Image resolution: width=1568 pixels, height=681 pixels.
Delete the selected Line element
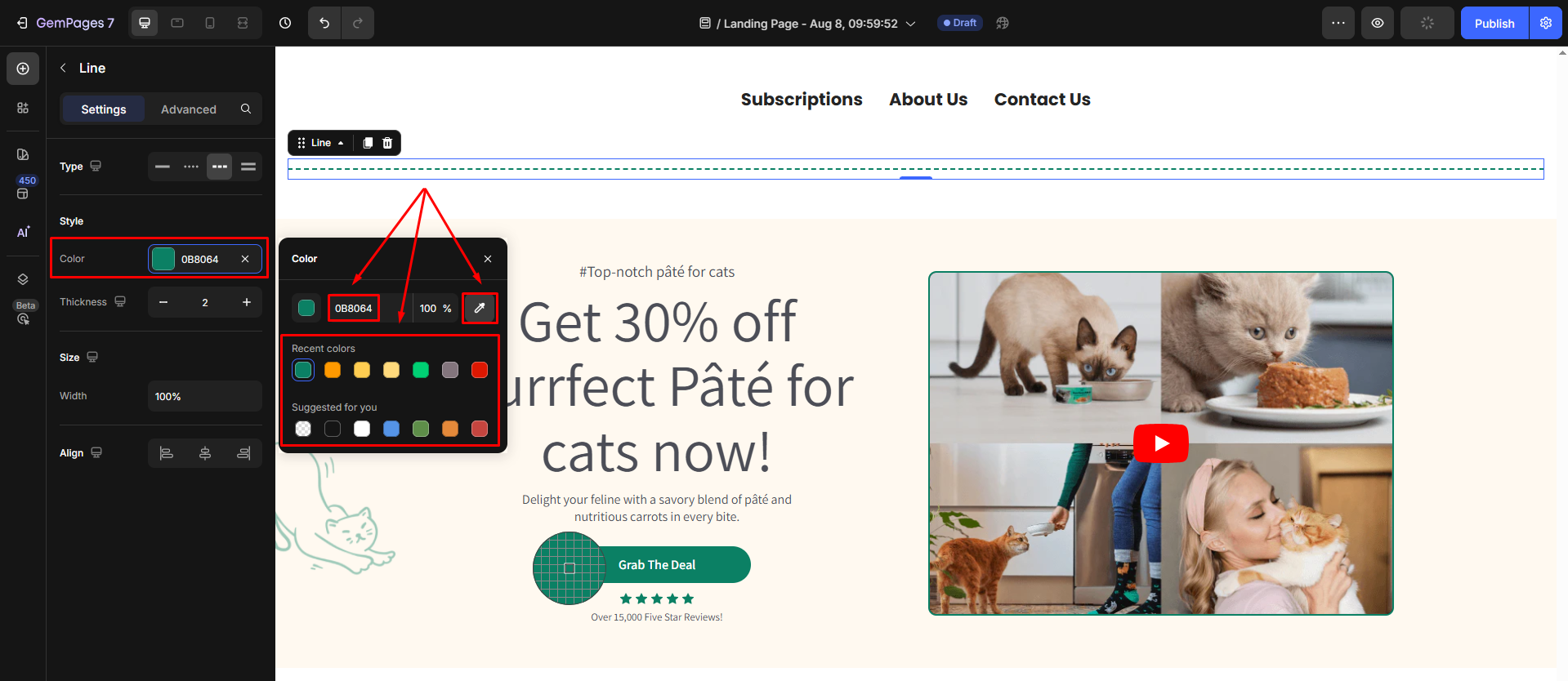click(387, 143)
